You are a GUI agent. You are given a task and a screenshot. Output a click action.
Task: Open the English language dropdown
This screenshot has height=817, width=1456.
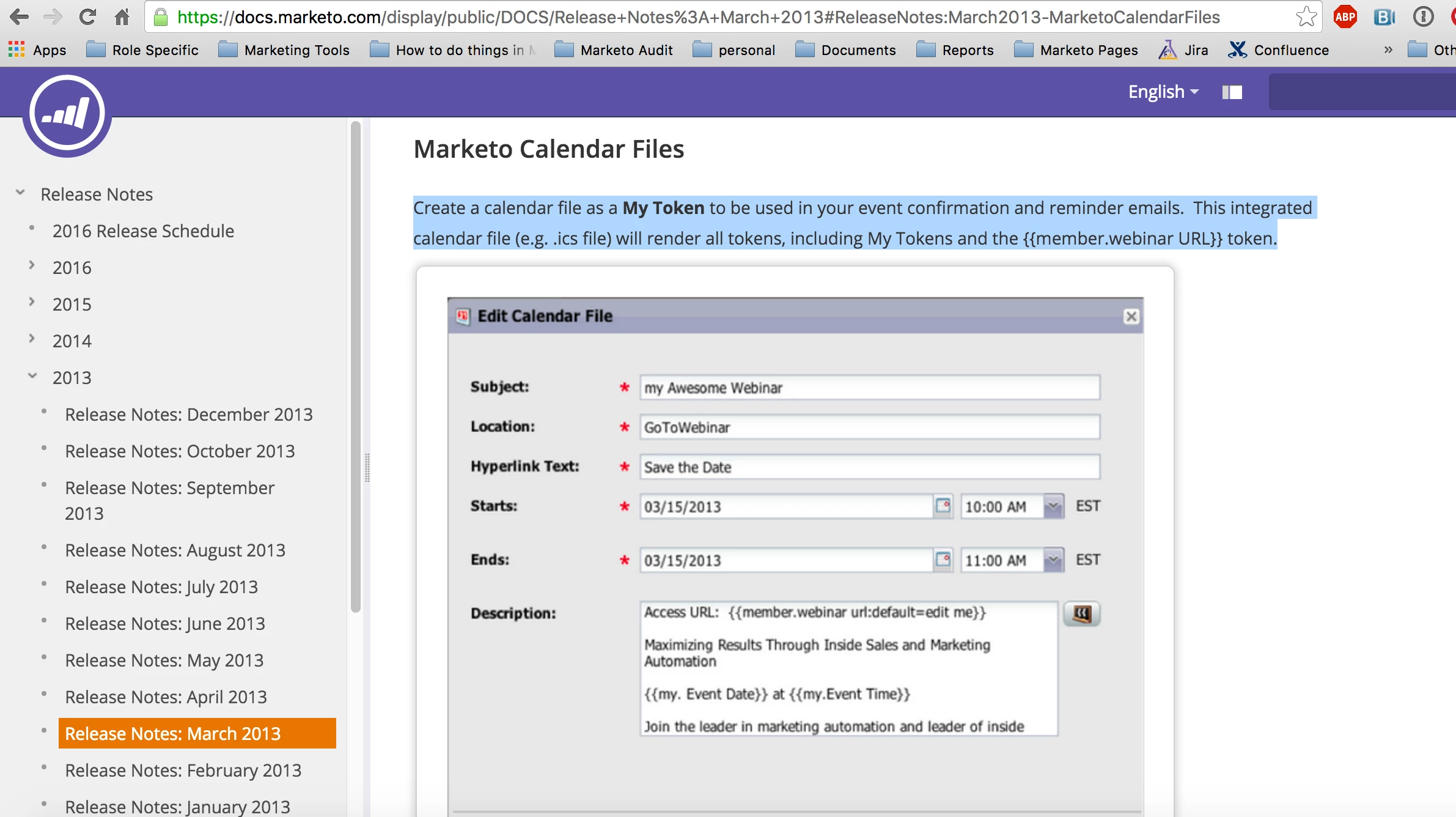(1163, 92)
